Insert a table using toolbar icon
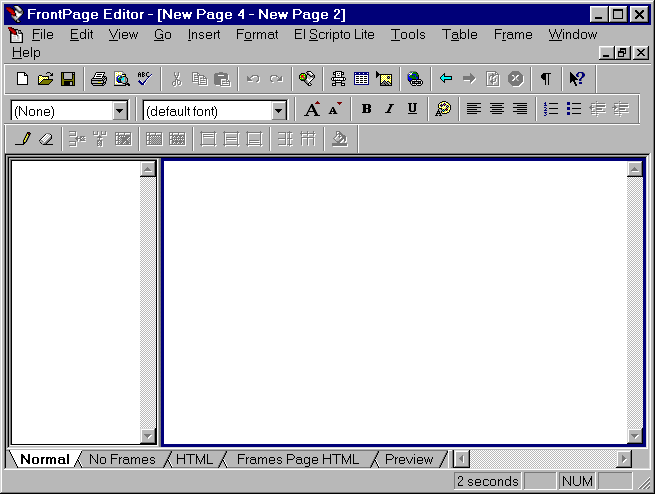 (361, 79)
